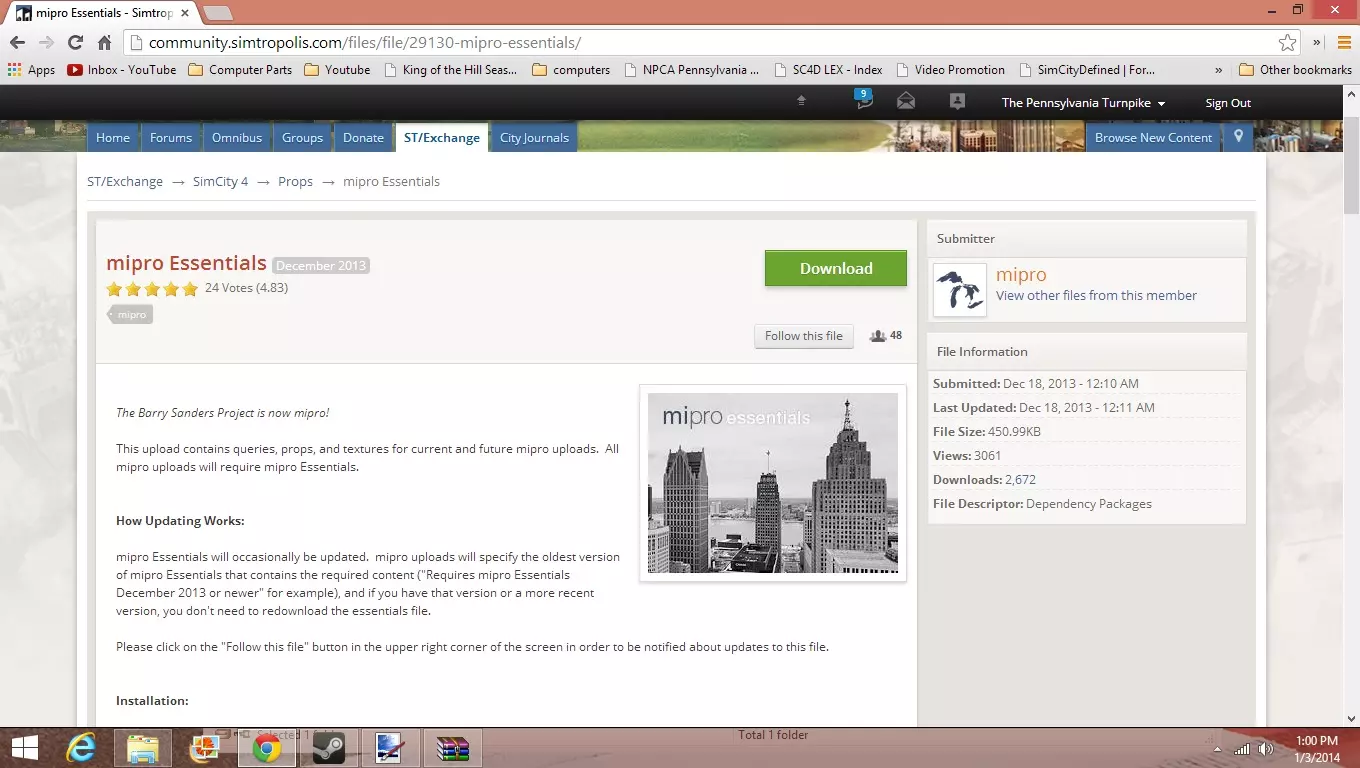The image size is (1360, 768).
Task: Sign Out of the Simtropolis account
Action: 1228,103
